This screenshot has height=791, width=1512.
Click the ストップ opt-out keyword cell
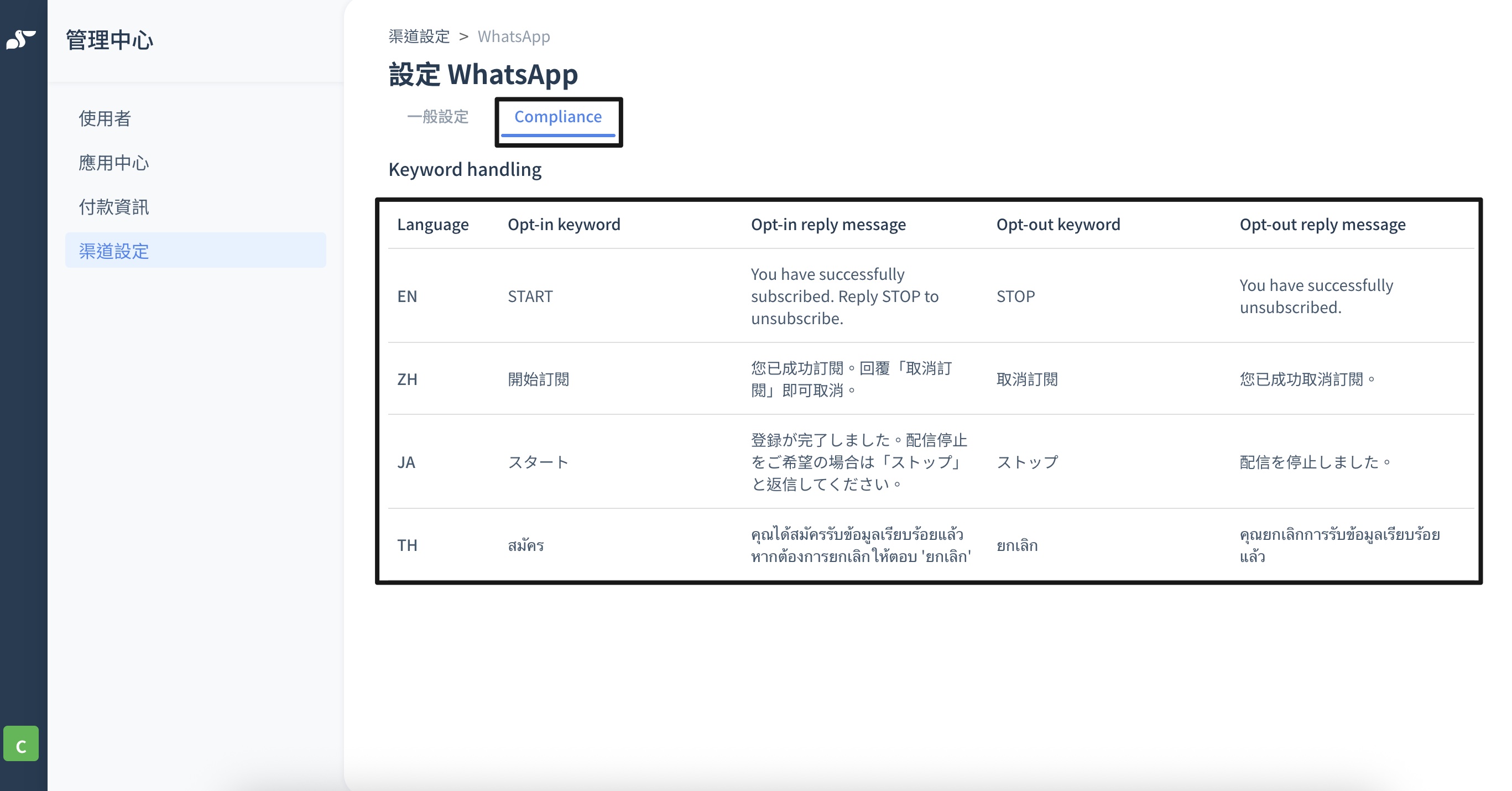(1027, 462)
